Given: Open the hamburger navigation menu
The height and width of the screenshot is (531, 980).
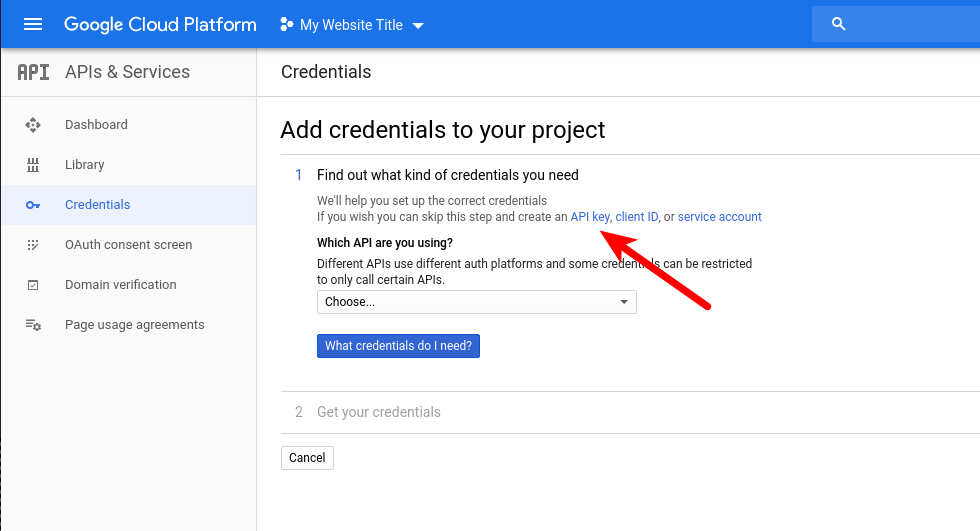Looking at the screenshot, I should 32,24.
